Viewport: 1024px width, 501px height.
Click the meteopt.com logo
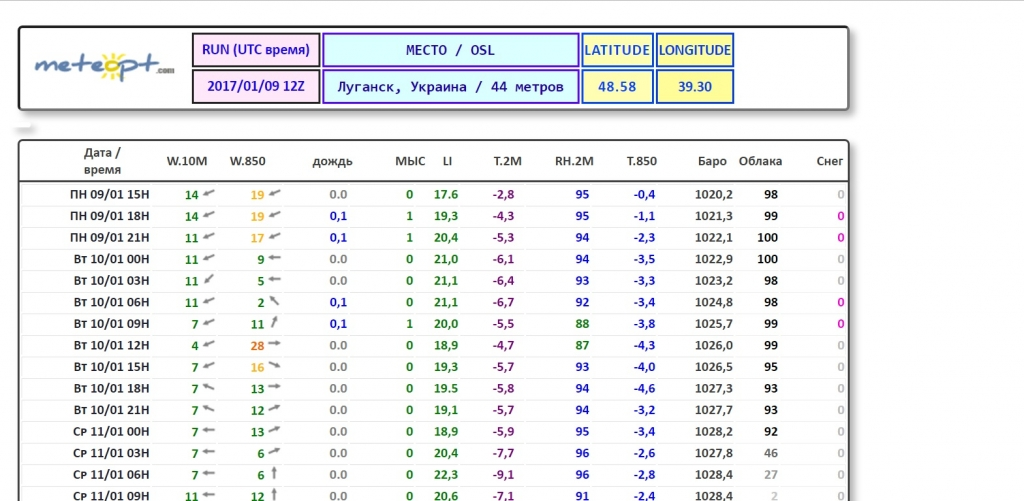(104, 67)
